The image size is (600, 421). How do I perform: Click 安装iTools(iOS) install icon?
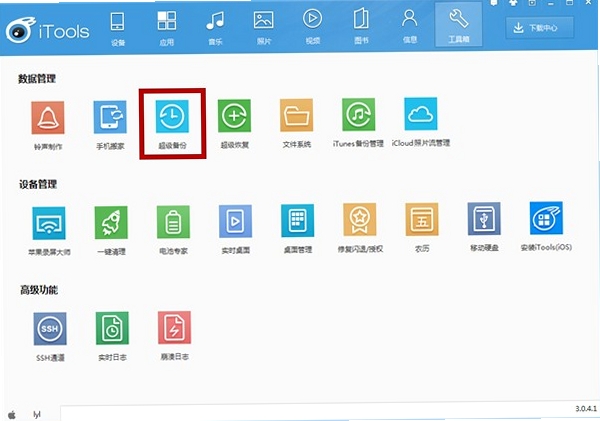(546, 218)
